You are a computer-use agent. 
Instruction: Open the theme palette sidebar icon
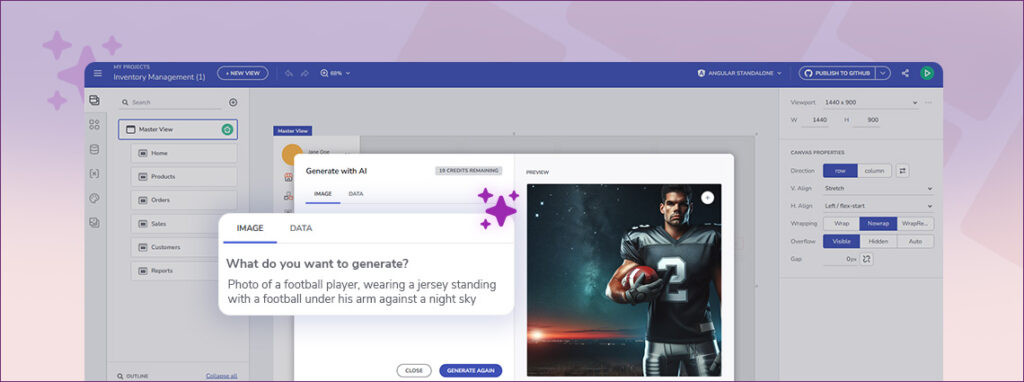(x=95, y=199)
